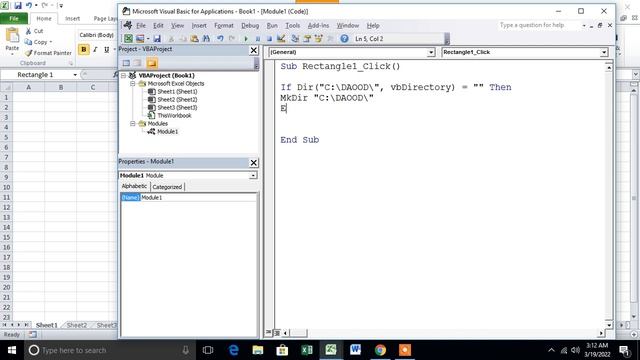Open the Tools menu

293,25
